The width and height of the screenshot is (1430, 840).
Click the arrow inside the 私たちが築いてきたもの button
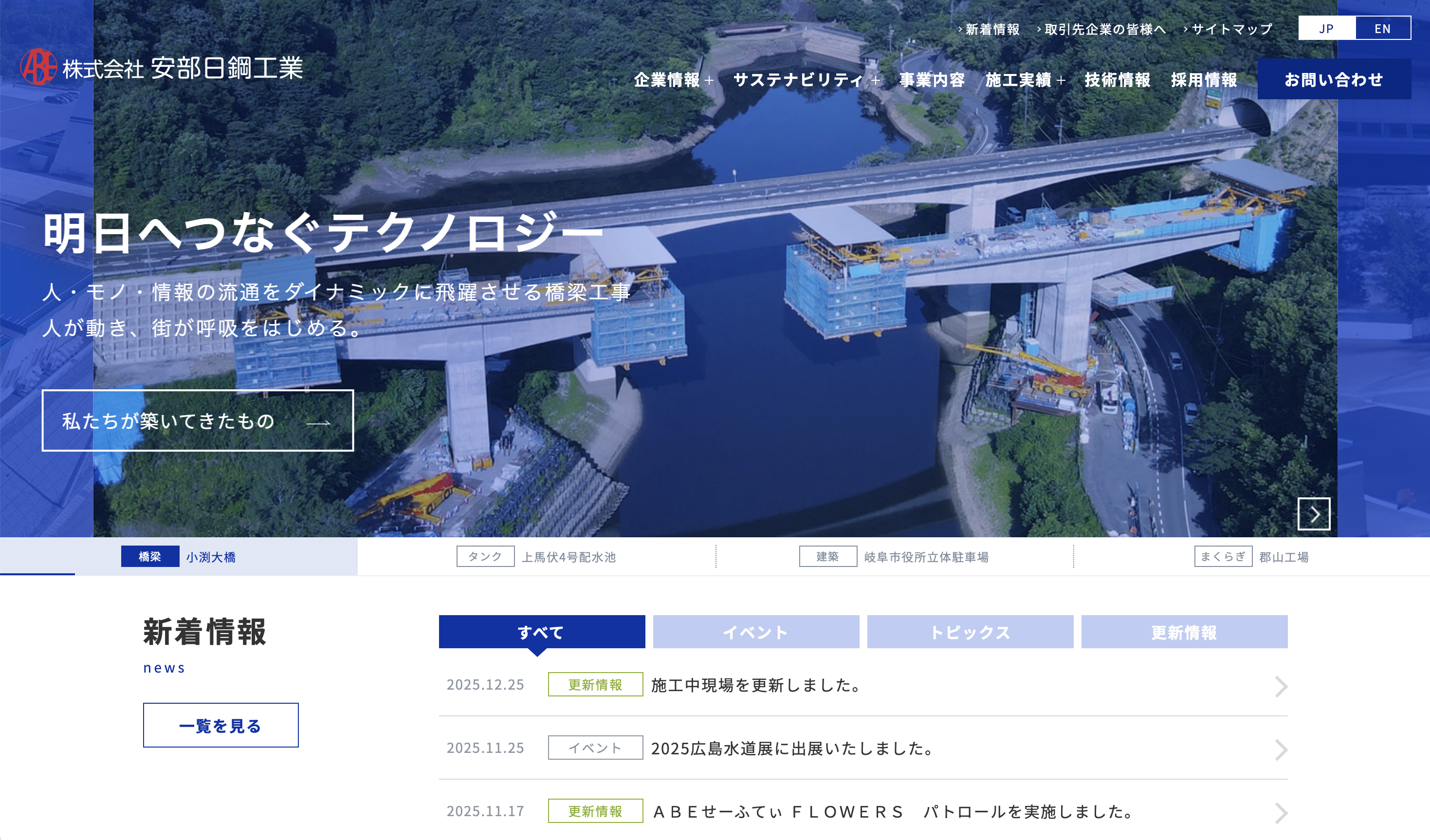click(318, 423)
